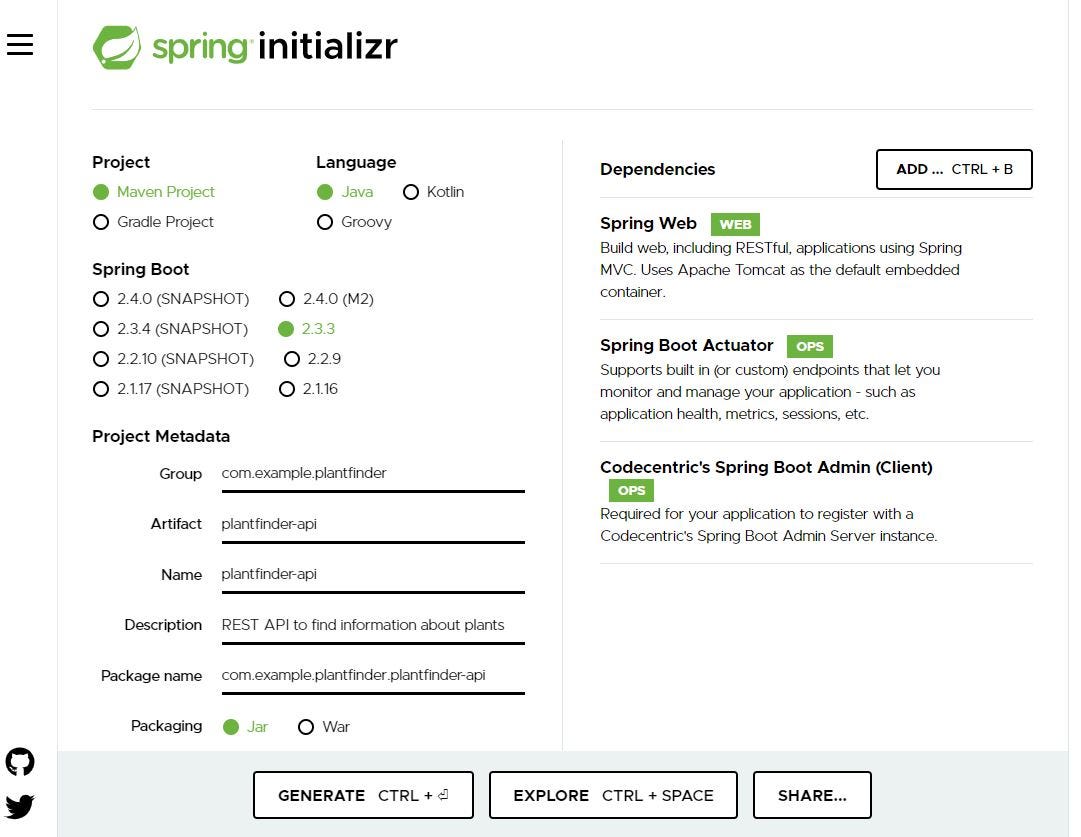Open the Twitter bird icon link
The image size is (1081, 837).
click(20, 806)
